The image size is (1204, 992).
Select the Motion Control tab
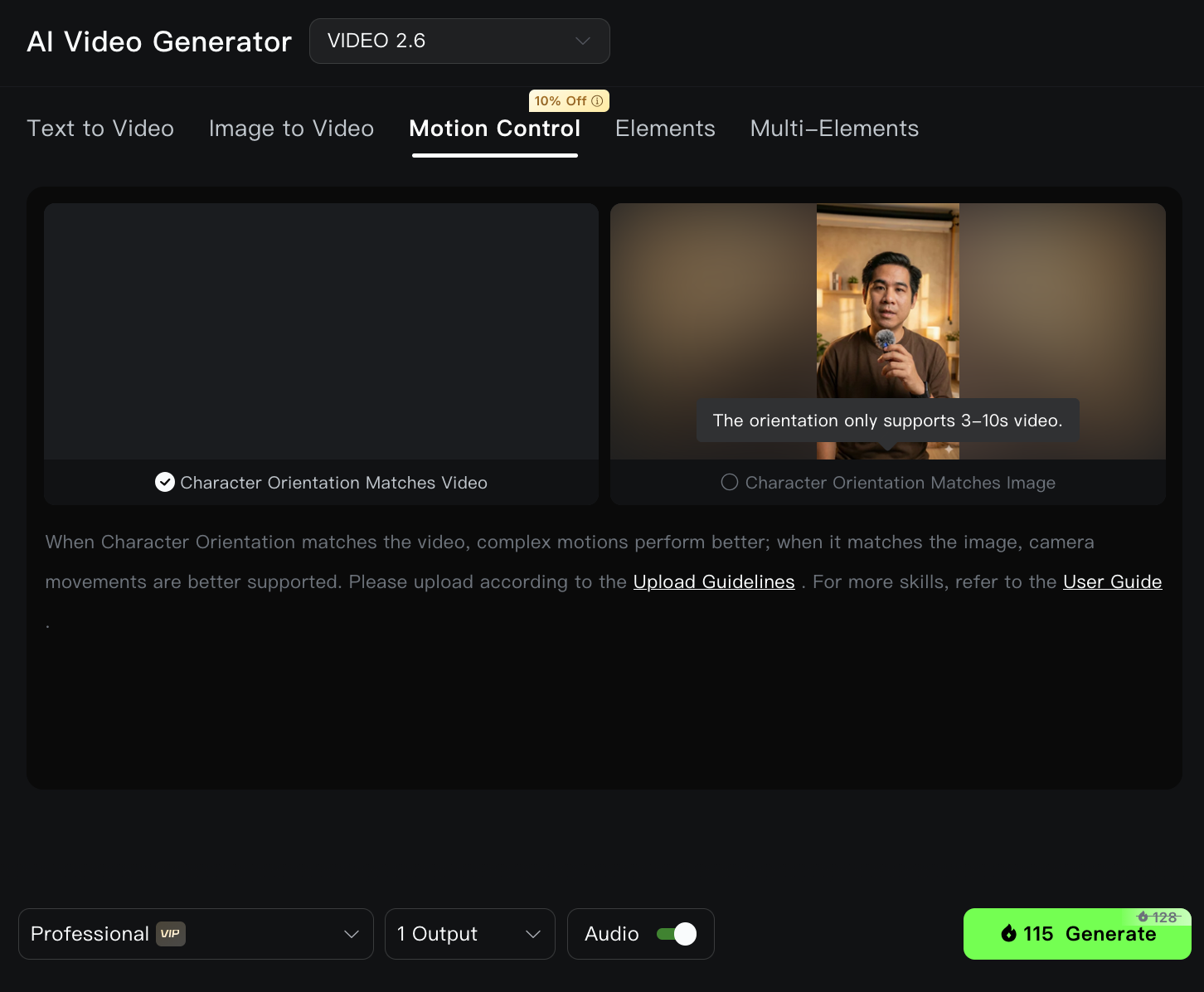(494, 129)
